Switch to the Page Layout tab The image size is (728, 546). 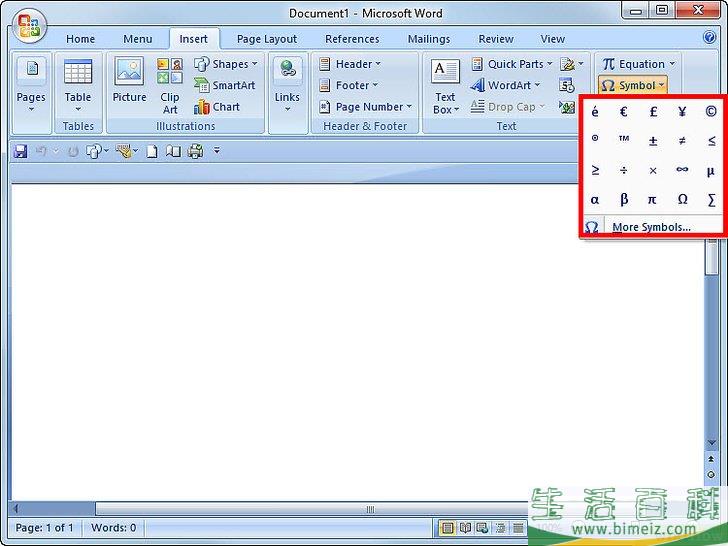click(x=266, y=39)
